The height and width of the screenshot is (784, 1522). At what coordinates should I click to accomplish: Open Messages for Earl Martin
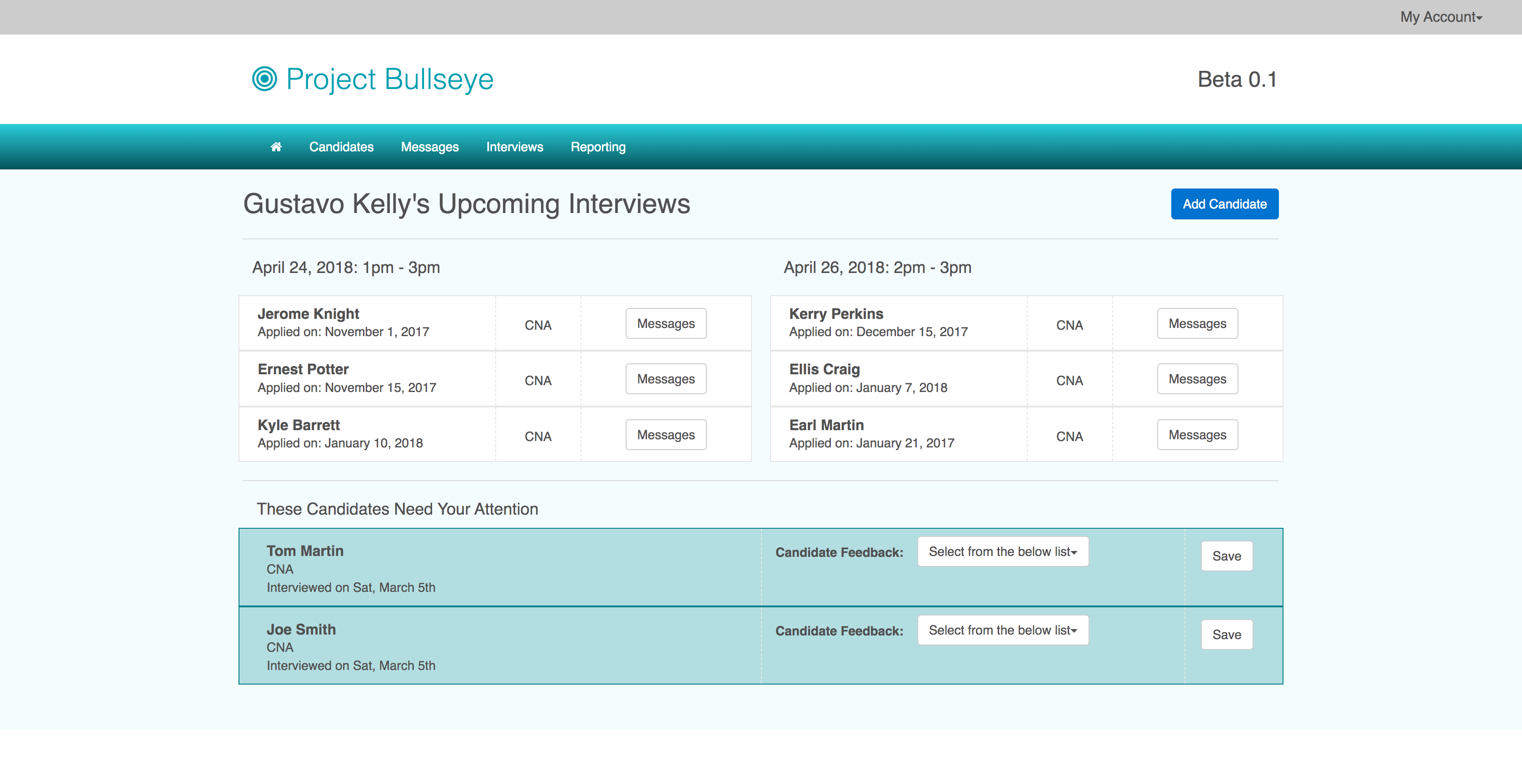pos(1196,435)
